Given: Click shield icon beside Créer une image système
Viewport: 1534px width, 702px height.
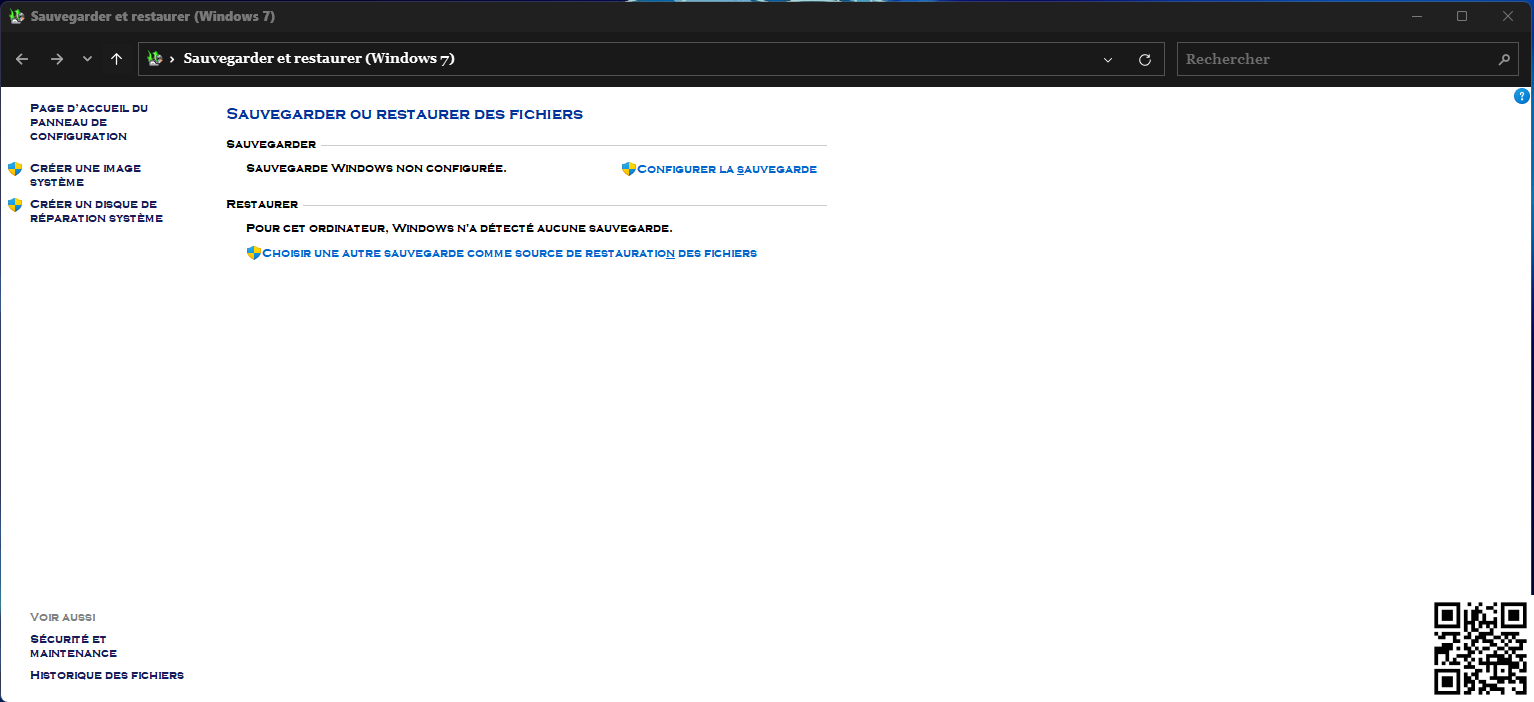Looking at the screenshot, I should pyautogui.click(x=15, y=168).
